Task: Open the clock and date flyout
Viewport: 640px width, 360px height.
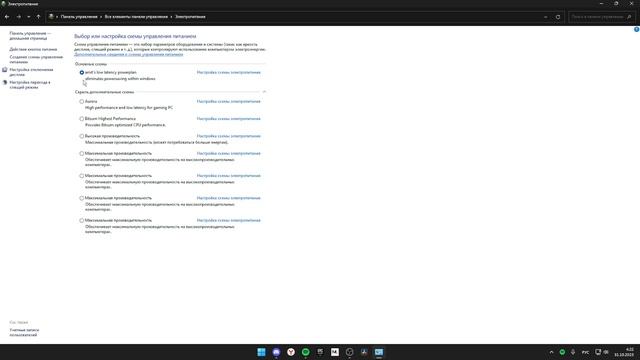Action: (625, 352)
